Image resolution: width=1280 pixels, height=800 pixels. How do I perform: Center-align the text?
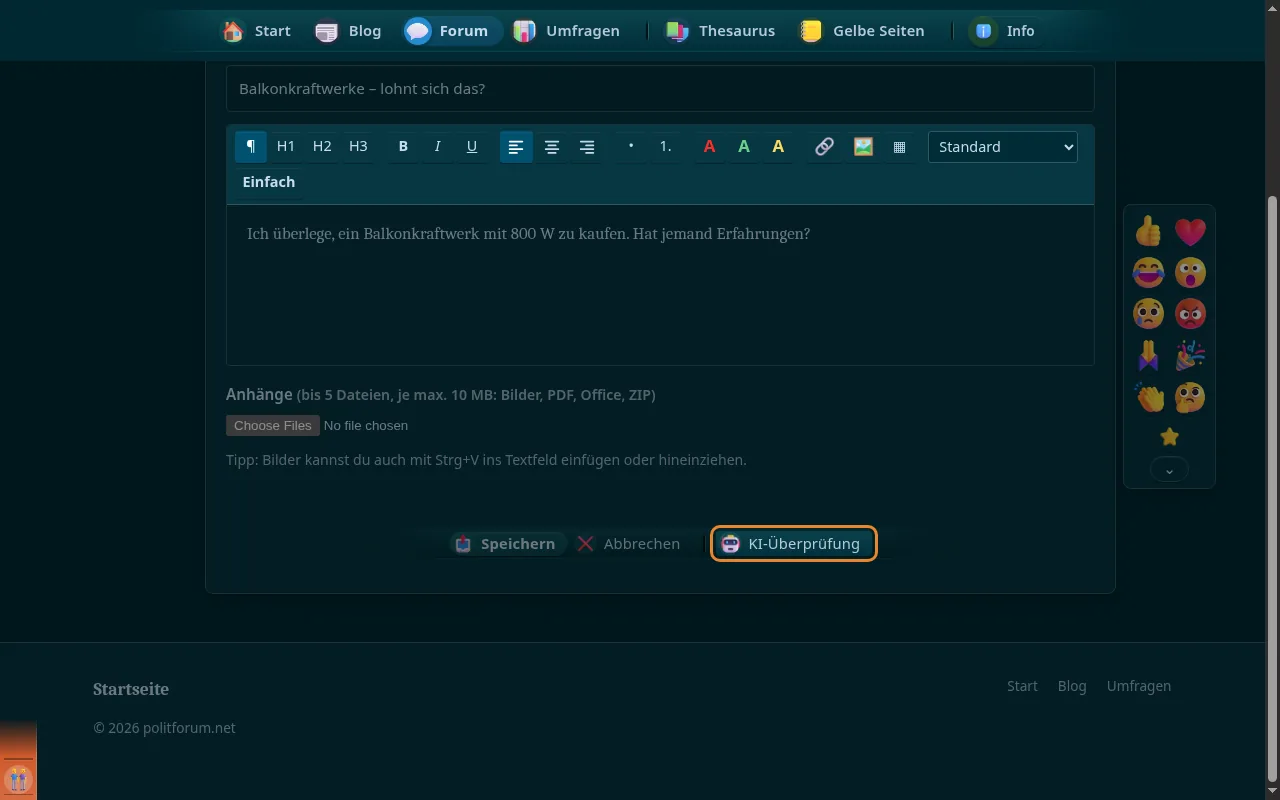tap(551, 147)
